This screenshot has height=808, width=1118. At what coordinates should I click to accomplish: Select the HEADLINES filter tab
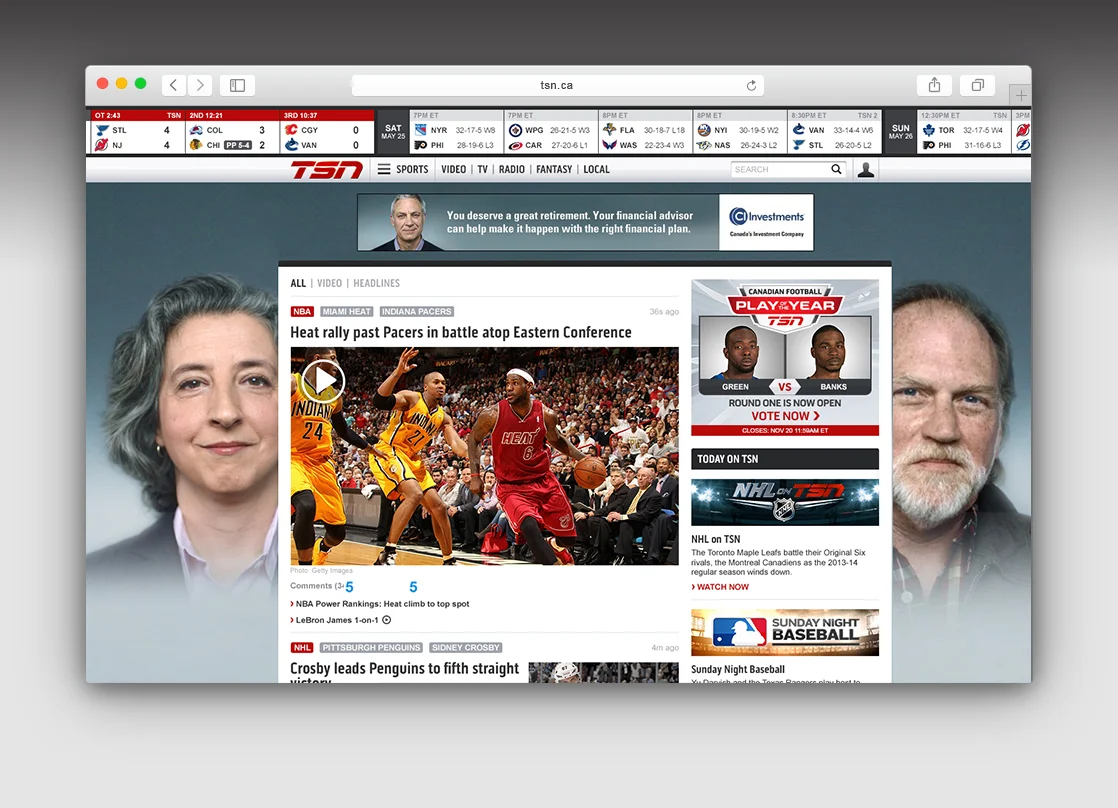coord(376,283)
